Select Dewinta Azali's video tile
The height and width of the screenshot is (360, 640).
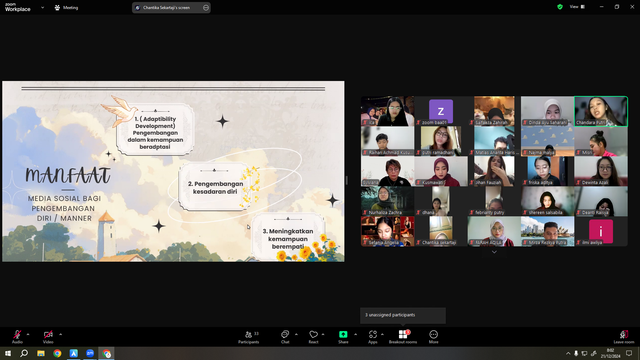[x=601, y=171]
